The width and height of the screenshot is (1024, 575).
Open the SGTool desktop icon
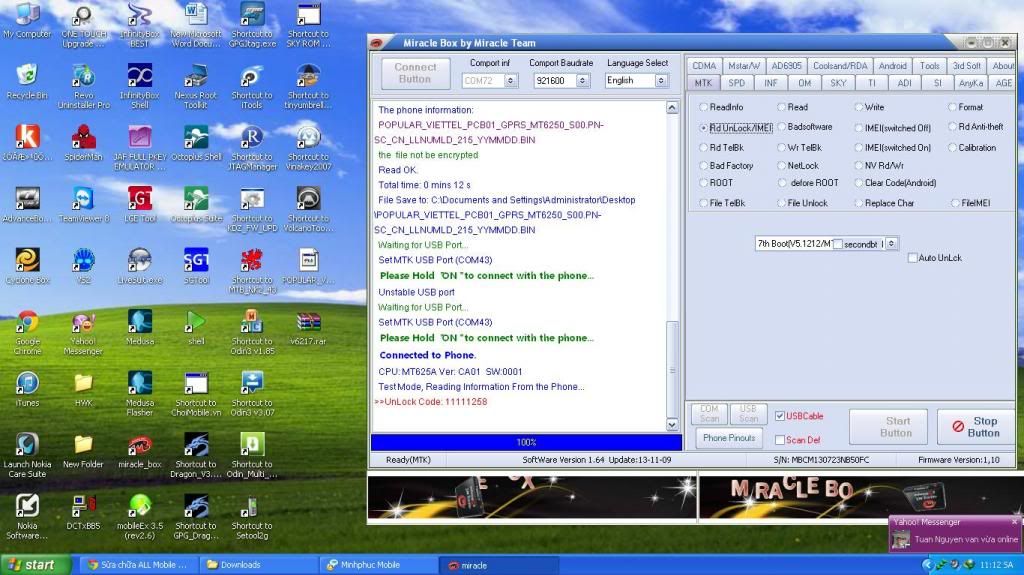[196, 267]
